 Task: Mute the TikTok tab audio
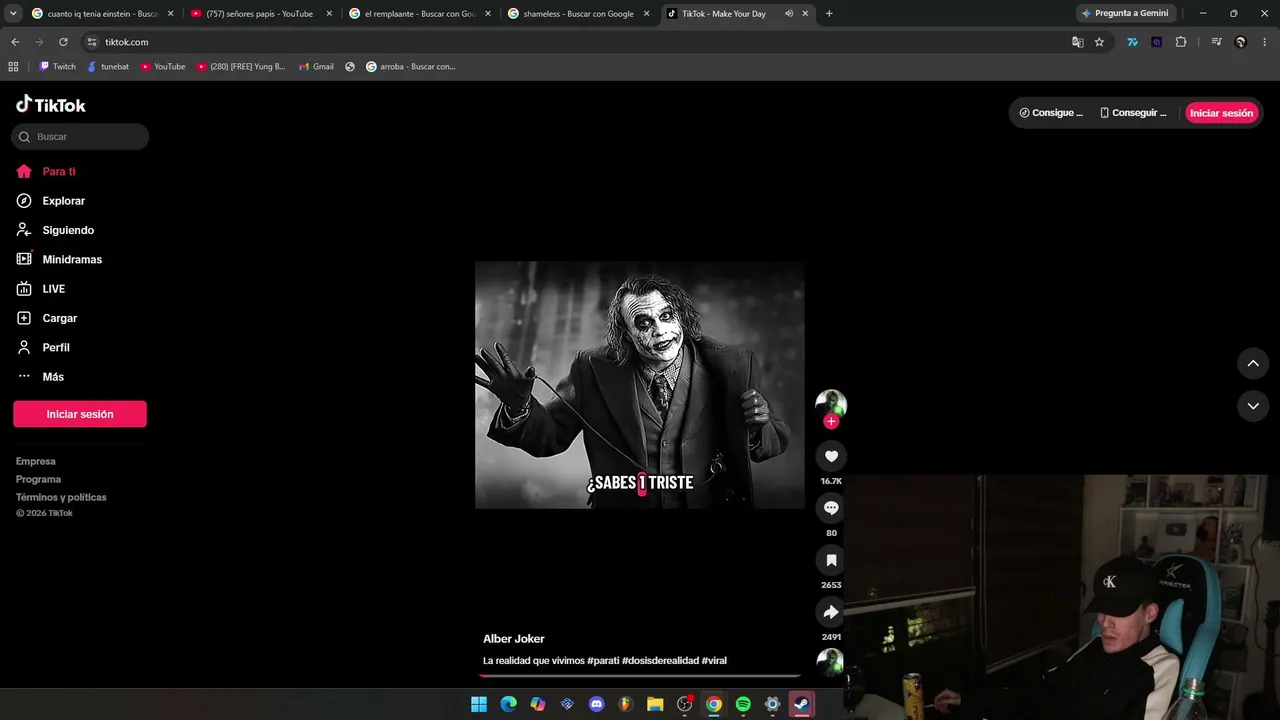coord(789,14)
